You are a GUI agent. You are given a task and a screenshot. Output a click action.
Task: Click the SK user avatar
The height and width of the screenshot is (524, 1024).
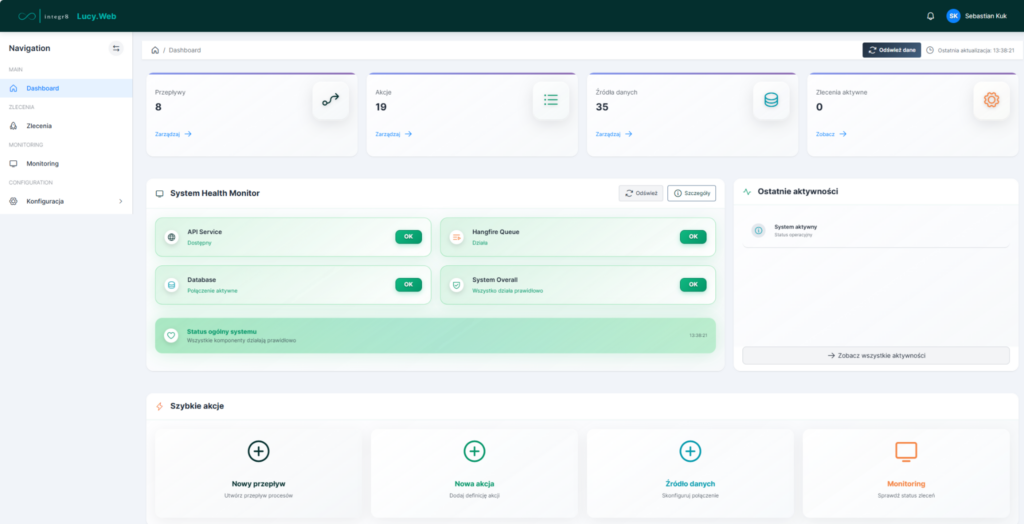[953, 16]
